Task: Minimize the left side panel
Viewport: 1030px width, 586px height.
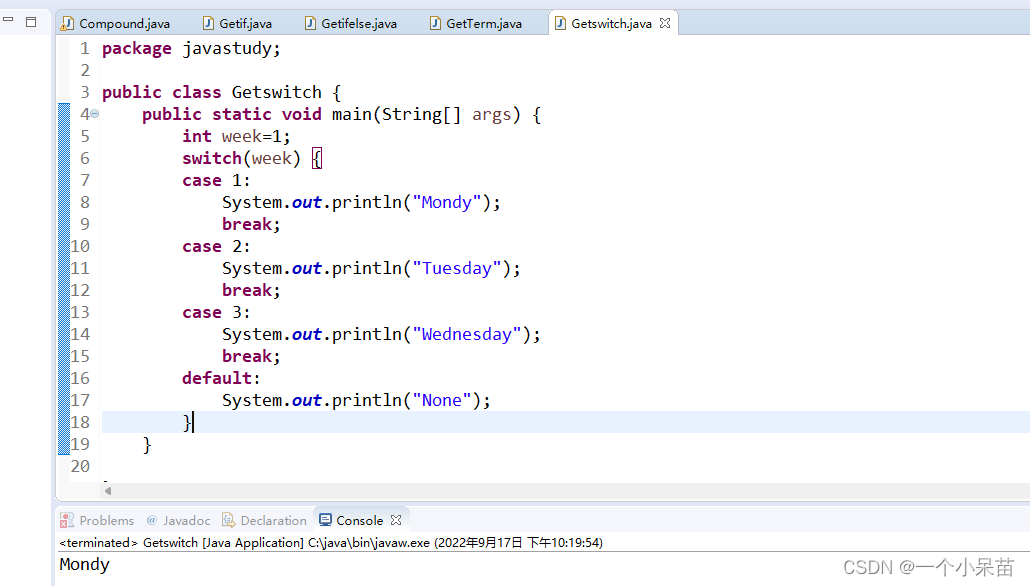Action: [x=9, y=20]
